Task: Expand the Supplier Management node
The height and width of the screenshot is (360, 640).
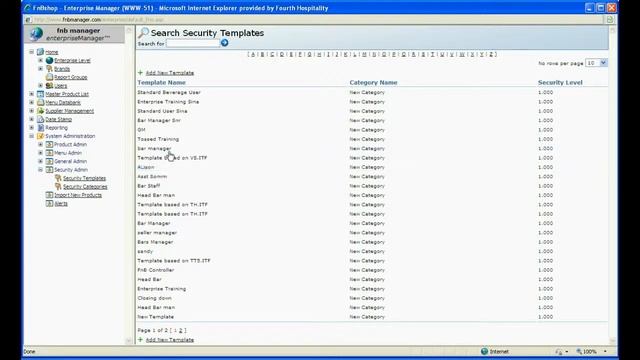Action: click(x=31, y=111)
